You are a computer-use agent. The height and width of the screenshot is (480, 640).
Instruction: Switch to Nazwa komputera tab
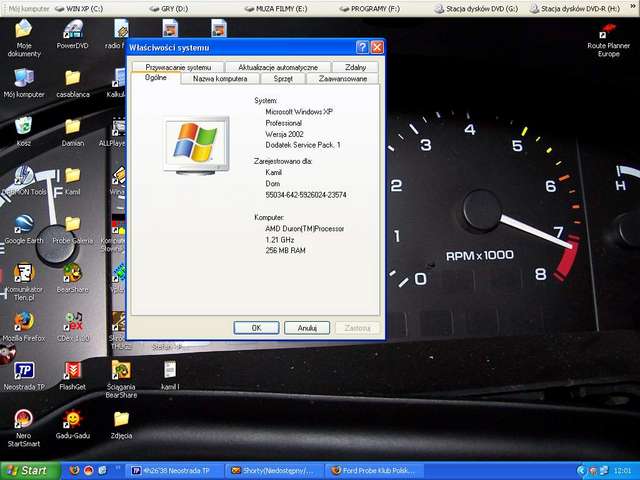click(220, 78)
